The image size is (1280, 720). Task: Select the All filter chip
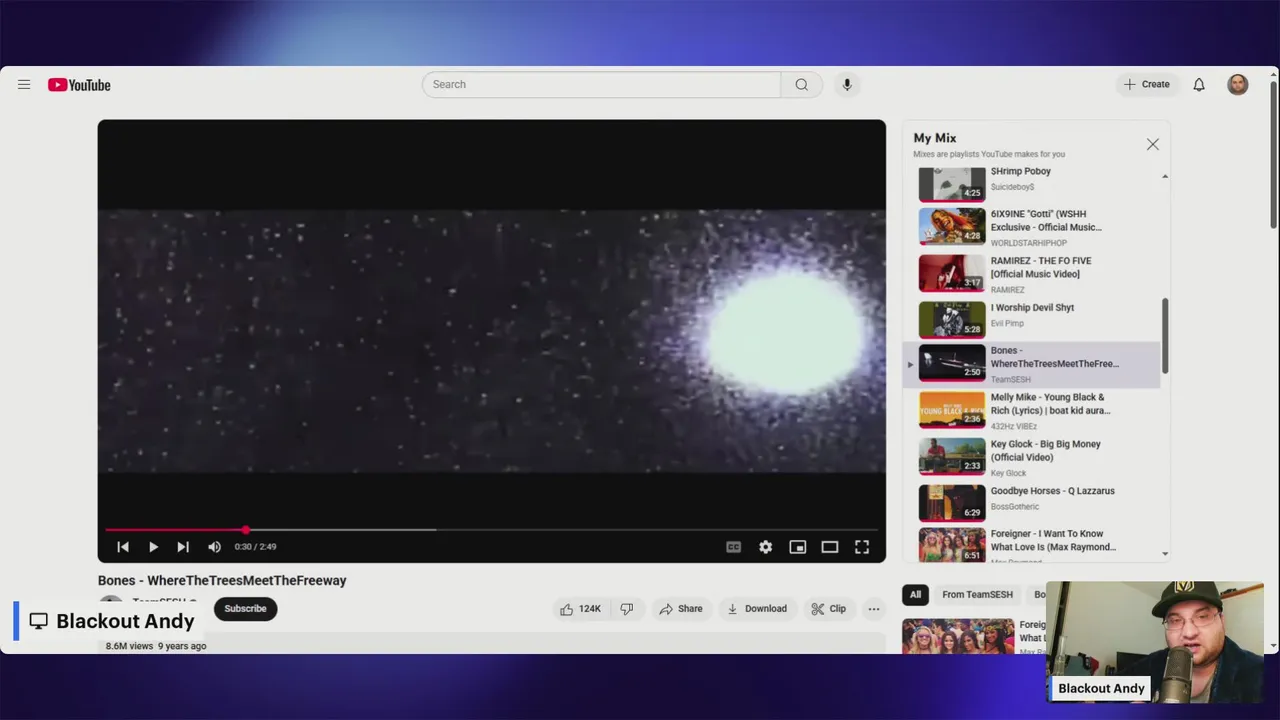point(915,595)
